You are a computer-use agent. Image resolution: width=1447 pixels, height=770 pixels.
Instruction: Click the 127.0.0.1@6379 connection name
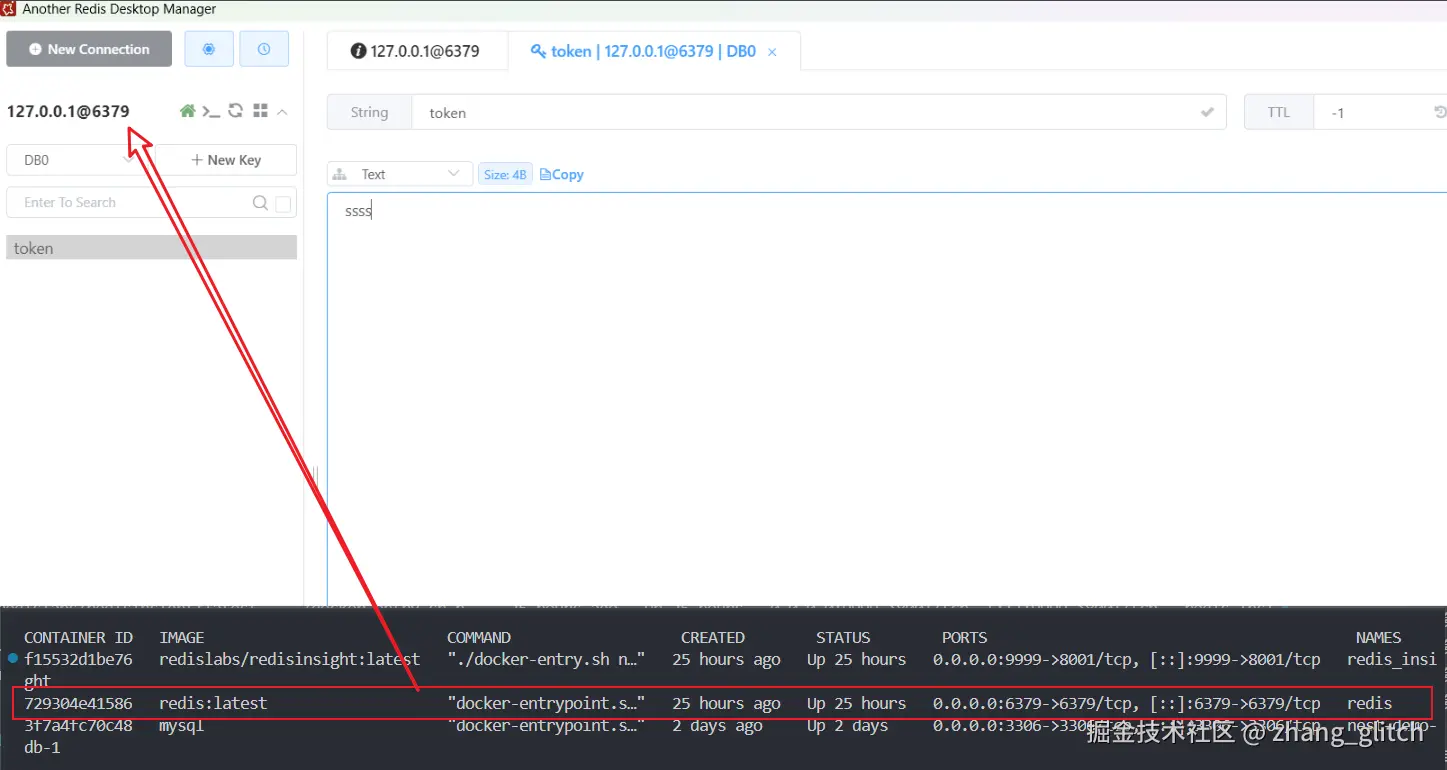pos(68,111)
